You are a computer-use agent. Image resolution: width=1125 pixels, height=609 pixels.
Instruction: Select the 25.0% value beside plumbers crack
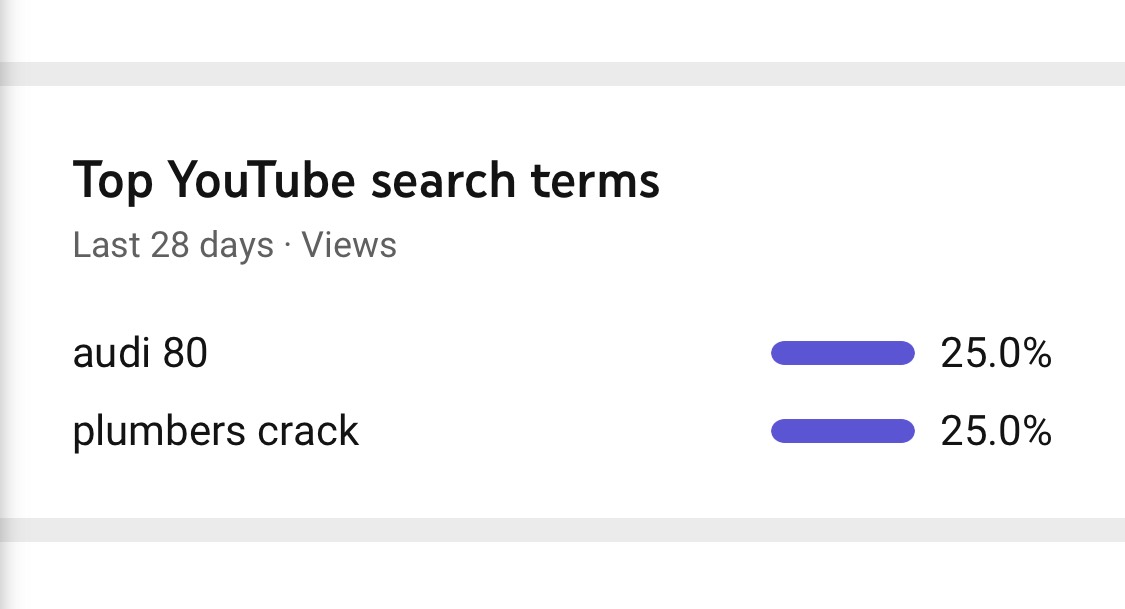click(996, 431)
